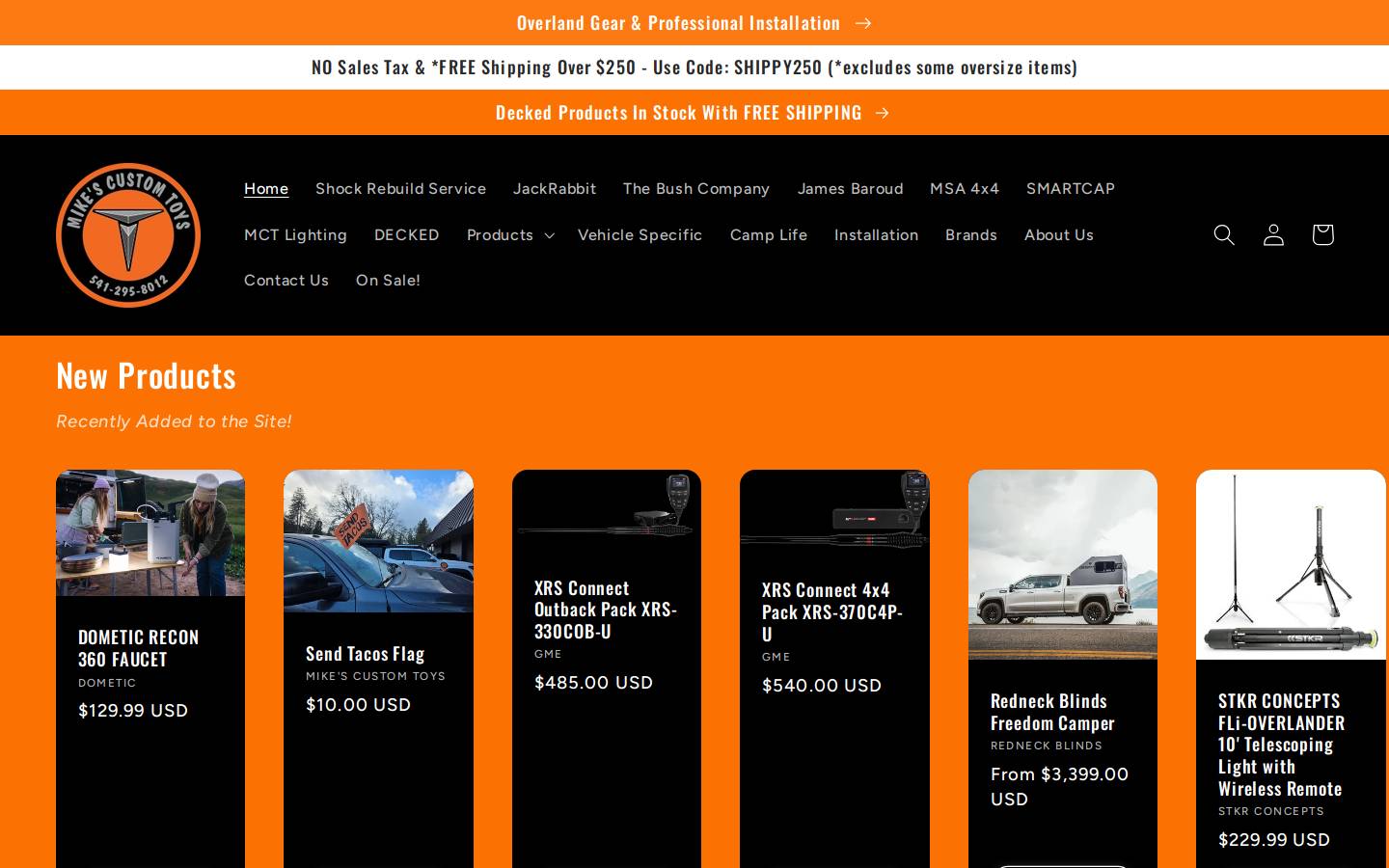Select JackRabbit in the navigation

coord(555,189)
